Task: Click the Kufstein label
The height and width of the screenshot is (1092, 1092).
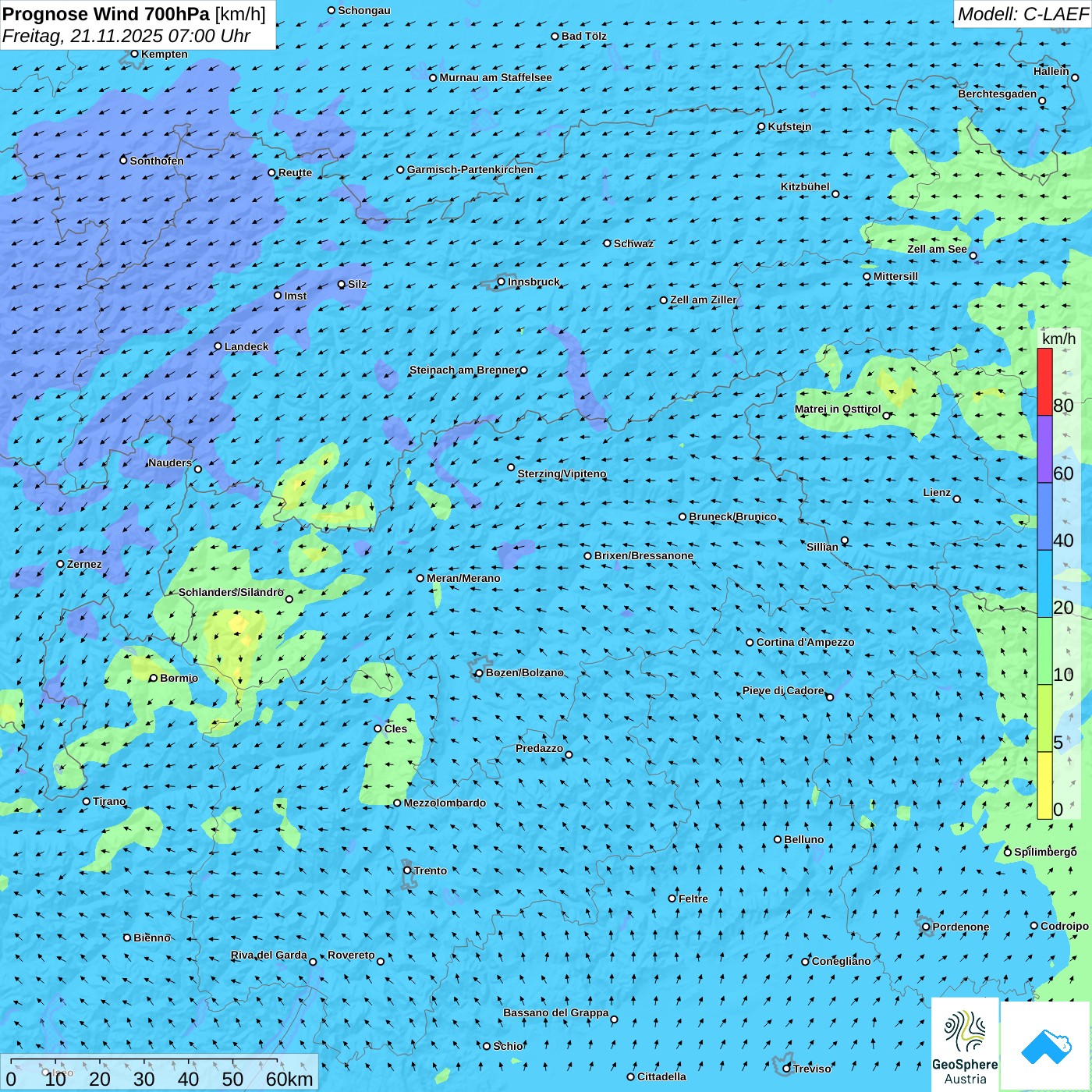Action: [x=789, y=126]
